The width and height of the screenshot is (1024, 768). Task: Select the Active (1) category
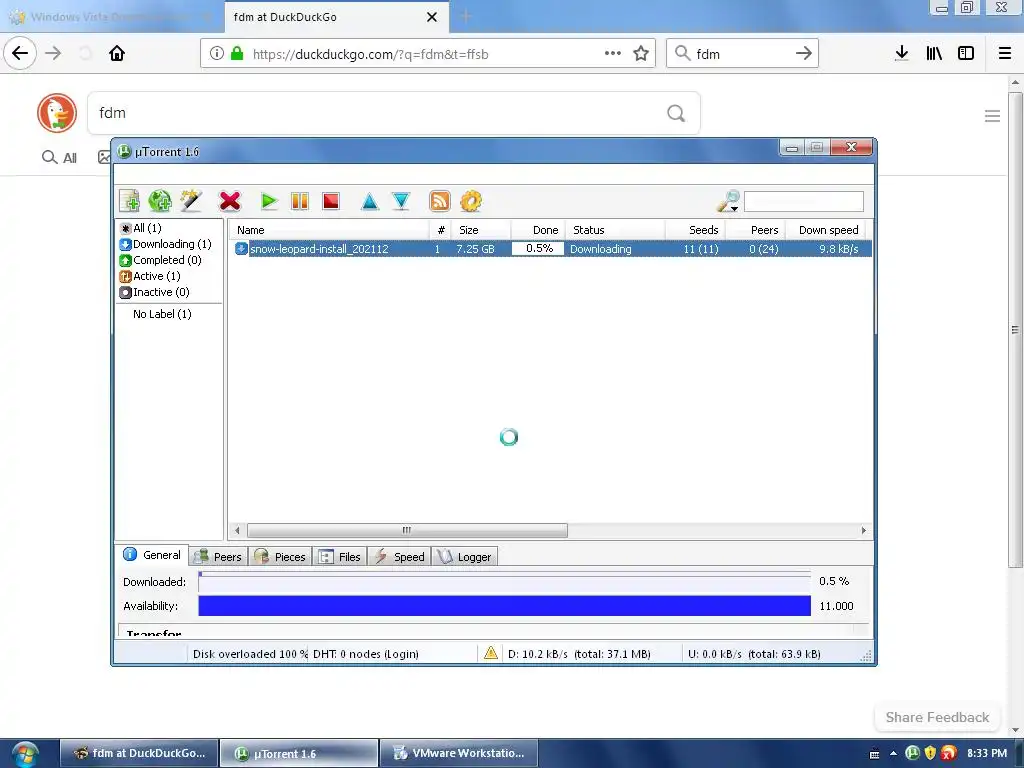point(150,276)
